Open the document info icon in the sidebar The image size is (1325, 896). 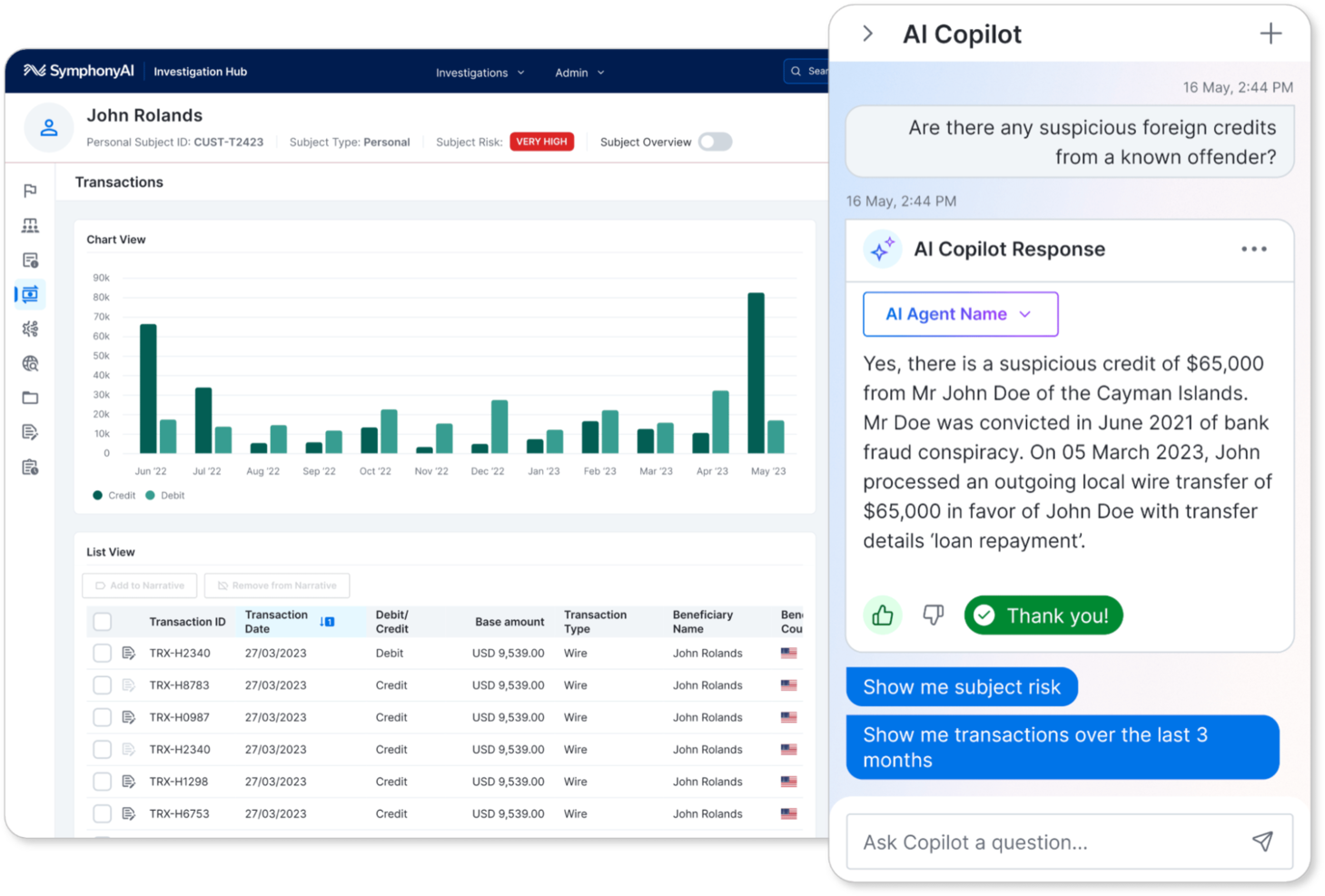point(30,260)
